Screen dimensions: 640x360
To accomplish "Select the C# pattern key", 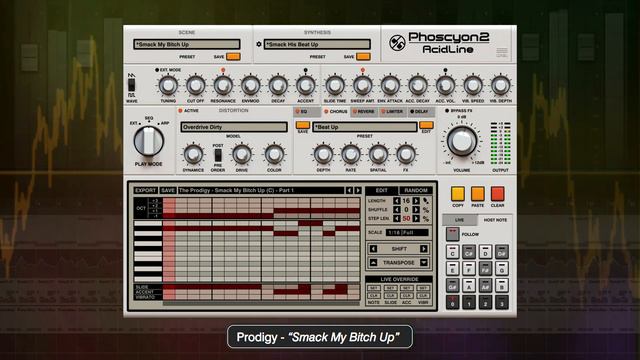I will coord(469,252).
